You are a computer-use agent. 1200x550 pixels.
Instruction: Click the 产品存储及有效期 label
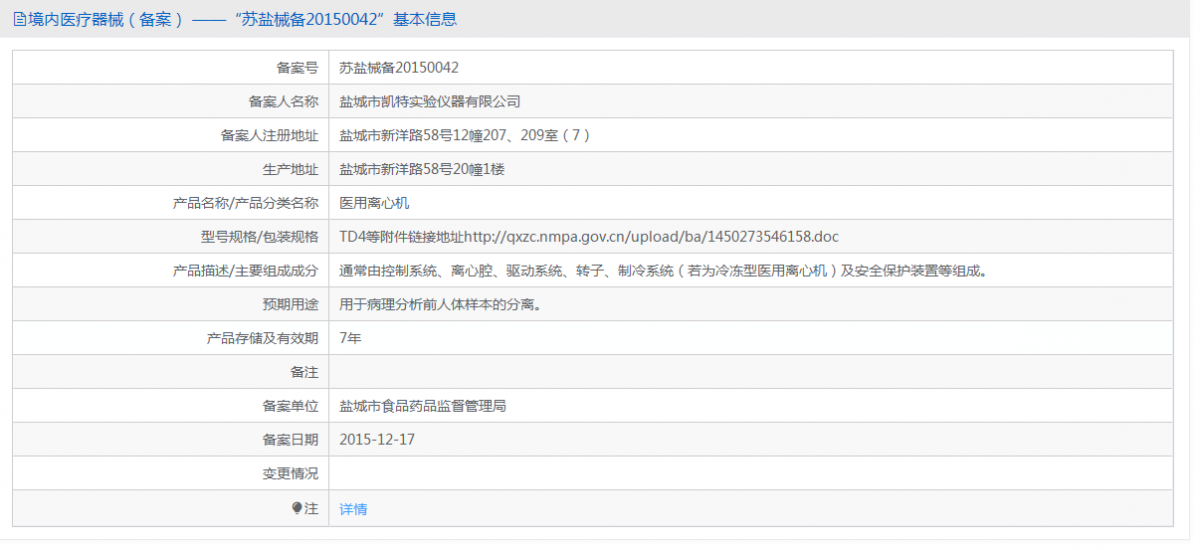[262, 338]
